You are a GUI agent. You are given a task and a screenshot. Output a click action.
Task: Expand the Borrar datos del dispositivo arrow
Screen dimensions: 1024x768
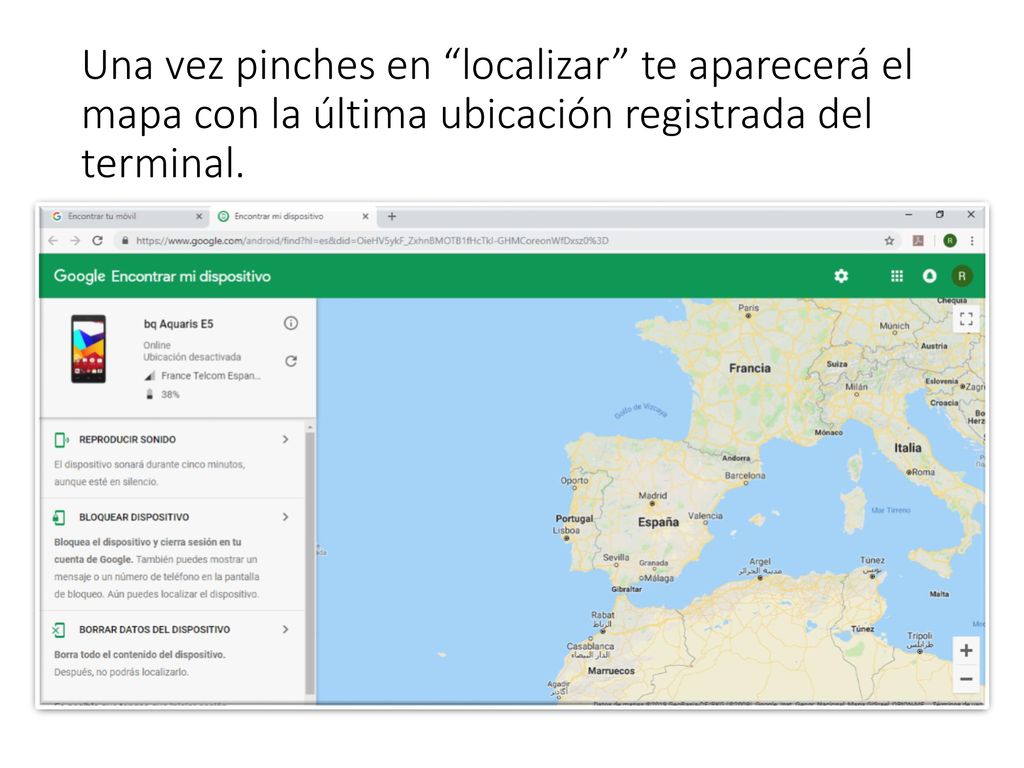(285, 630)
